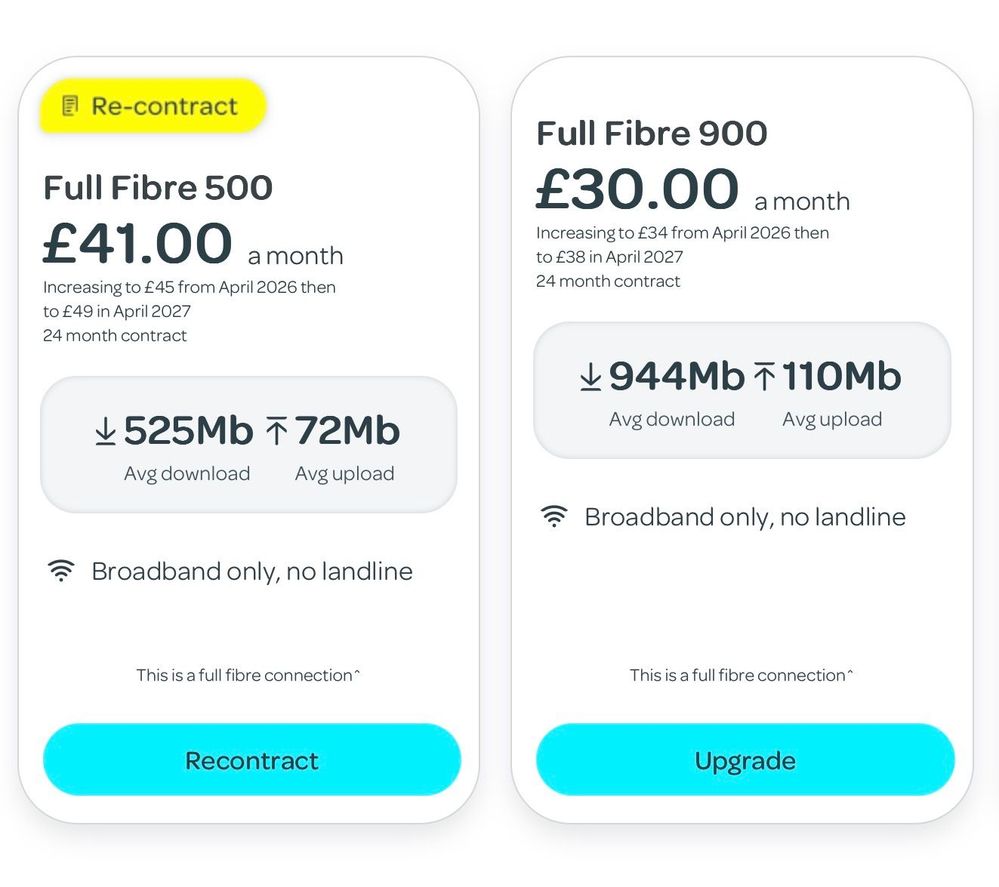Click the £30.00 monthly price

click(x=637, y=190)
